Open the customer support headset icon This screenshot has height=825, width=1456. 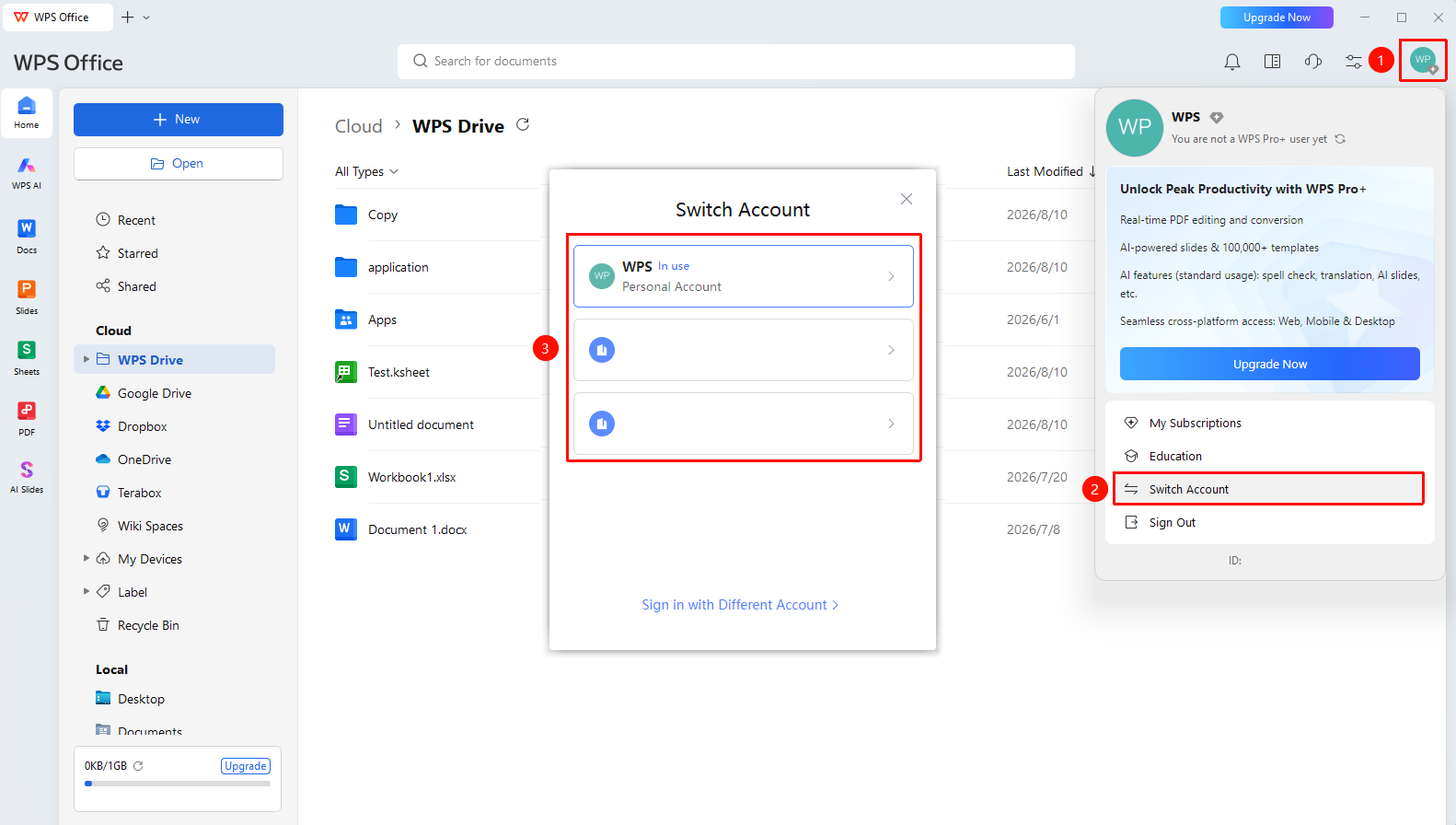click(x=1313, y=62)
